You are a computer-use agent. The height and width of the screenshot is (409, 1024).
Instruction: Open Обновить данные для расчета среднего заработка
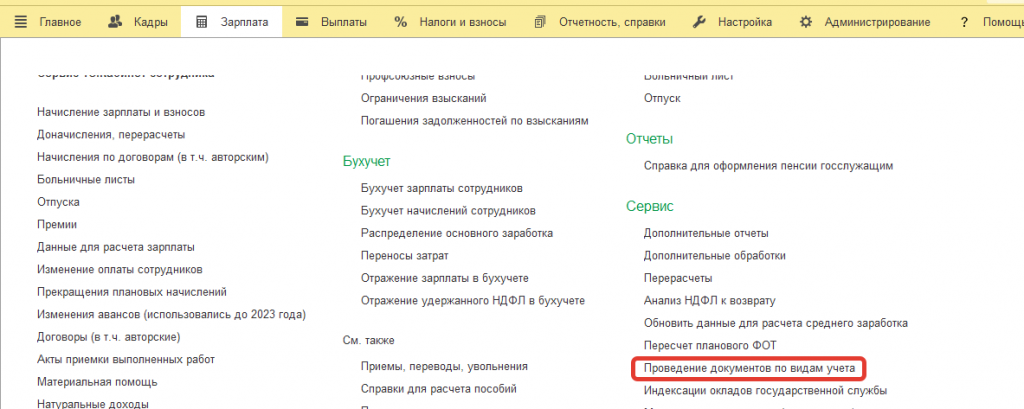[776, 323]
